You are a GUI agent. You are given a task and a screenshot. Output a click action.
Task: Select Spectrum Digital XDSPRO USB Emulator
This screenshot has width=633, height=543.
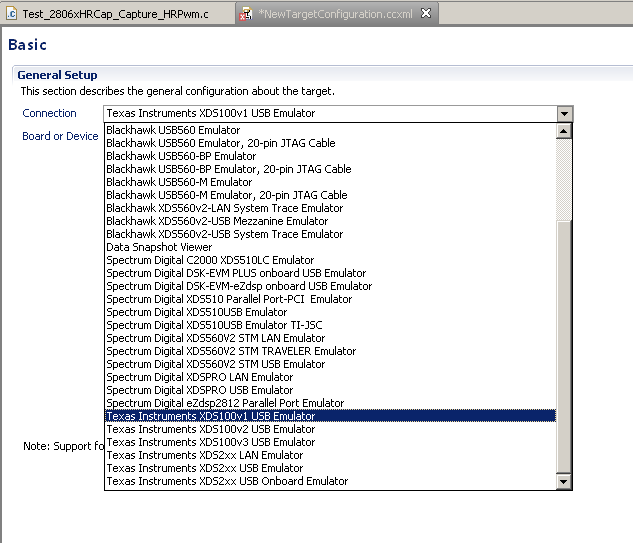[x=330, y=390]
